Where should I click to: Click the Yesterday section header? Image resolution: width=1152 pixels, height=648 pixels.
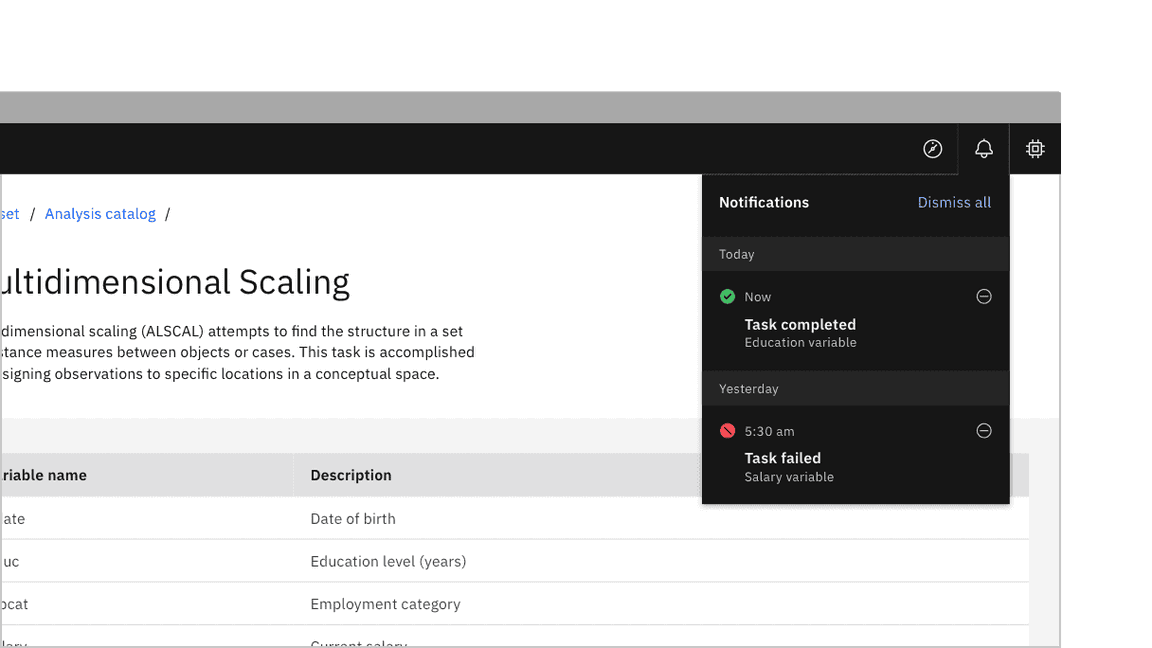point(748,389)
